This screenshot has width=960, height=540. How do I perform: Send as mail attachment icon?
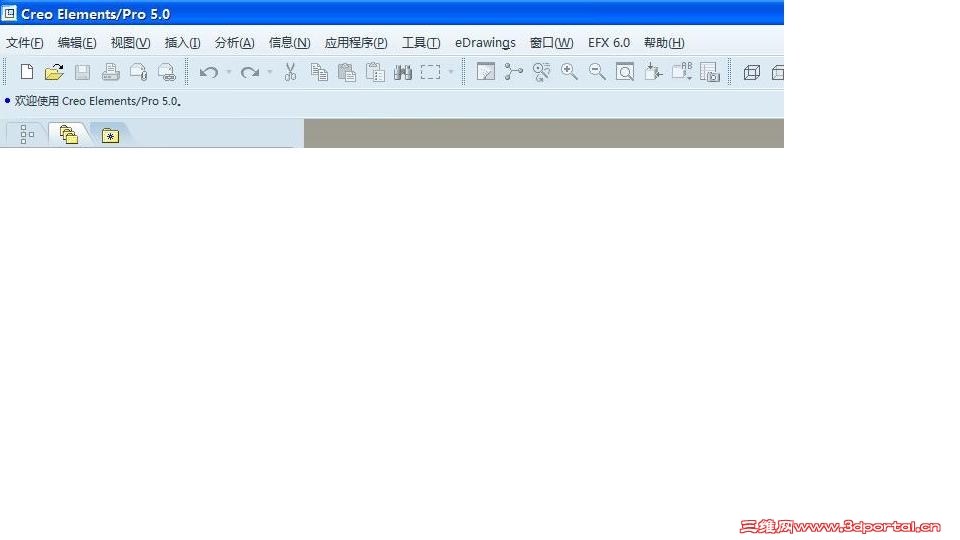[x=138, y=72]
